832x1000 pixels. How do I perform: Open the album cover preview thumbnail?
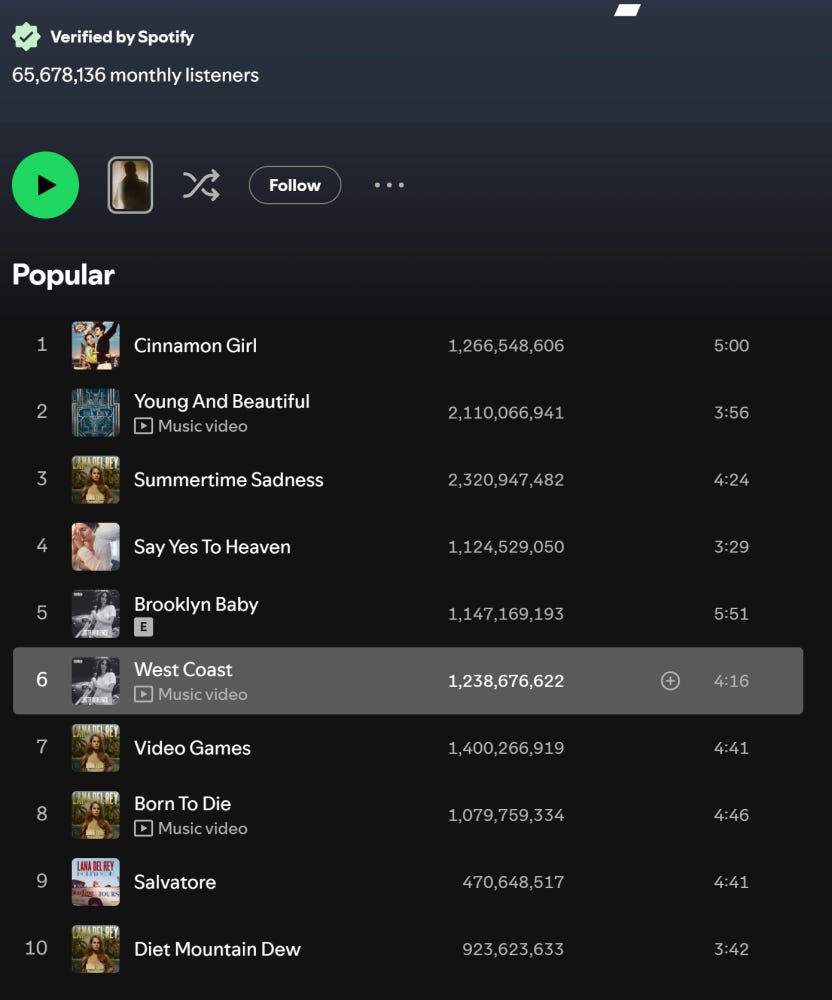point(130,185)
